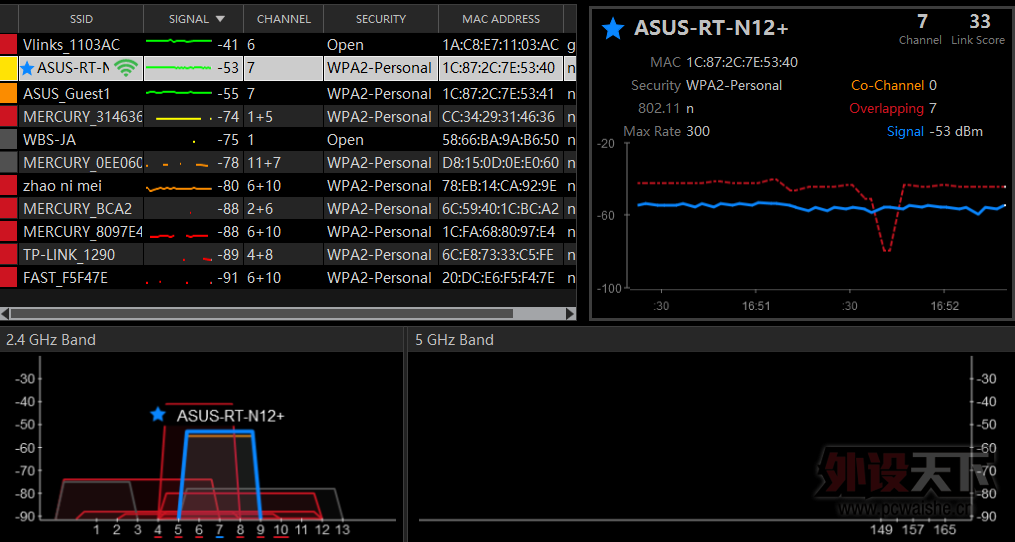Click the blue star in details panel header
This screenshot has height=542, width=1015.
613,28
